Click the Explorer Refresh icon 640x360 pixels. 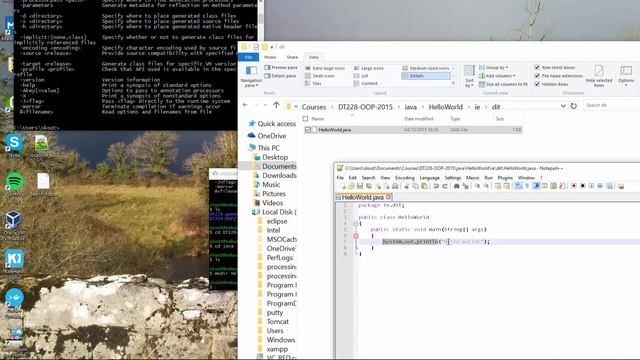[x=573, y=106]
